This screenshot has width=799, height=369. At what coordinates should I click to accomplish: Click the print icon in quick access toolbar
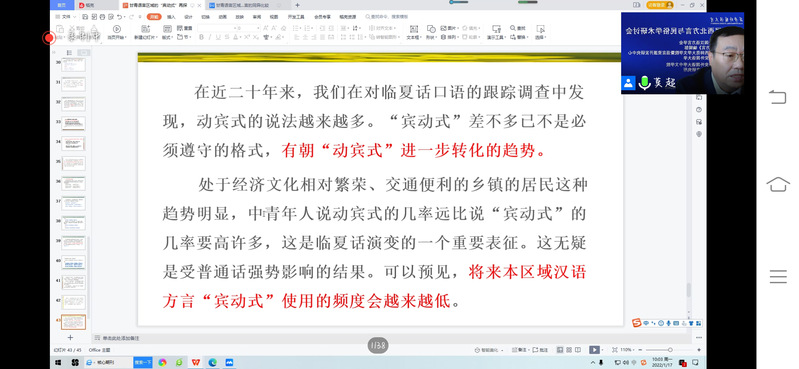point(102,17)
